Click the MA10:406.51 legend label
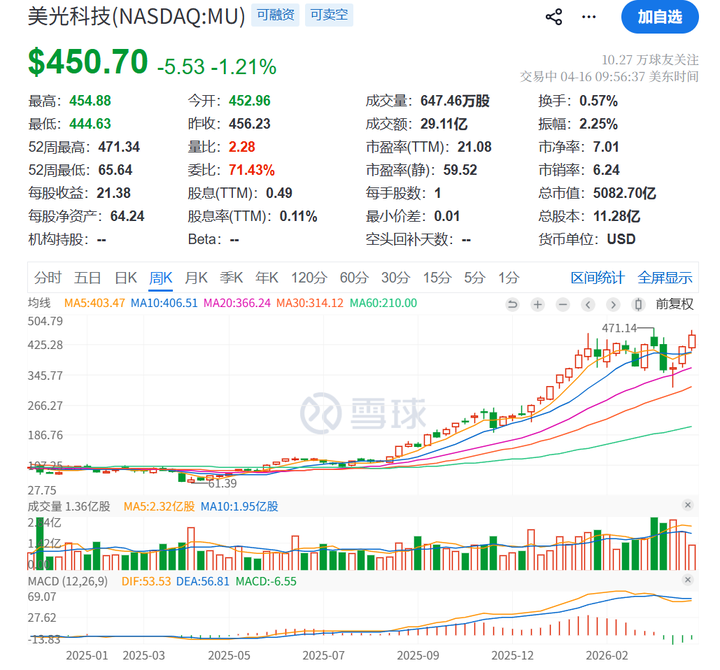The width and height of the screenshot is (720, 670). point(164,303)
